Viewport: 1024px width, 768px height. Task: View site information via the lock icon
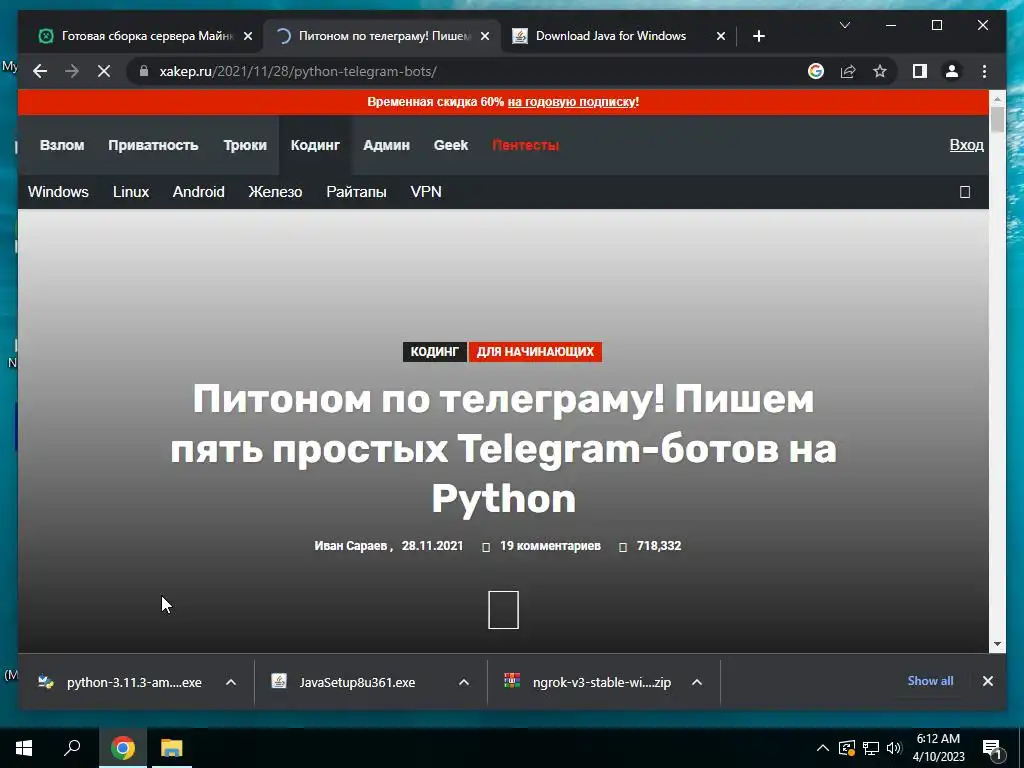(144, 71)
